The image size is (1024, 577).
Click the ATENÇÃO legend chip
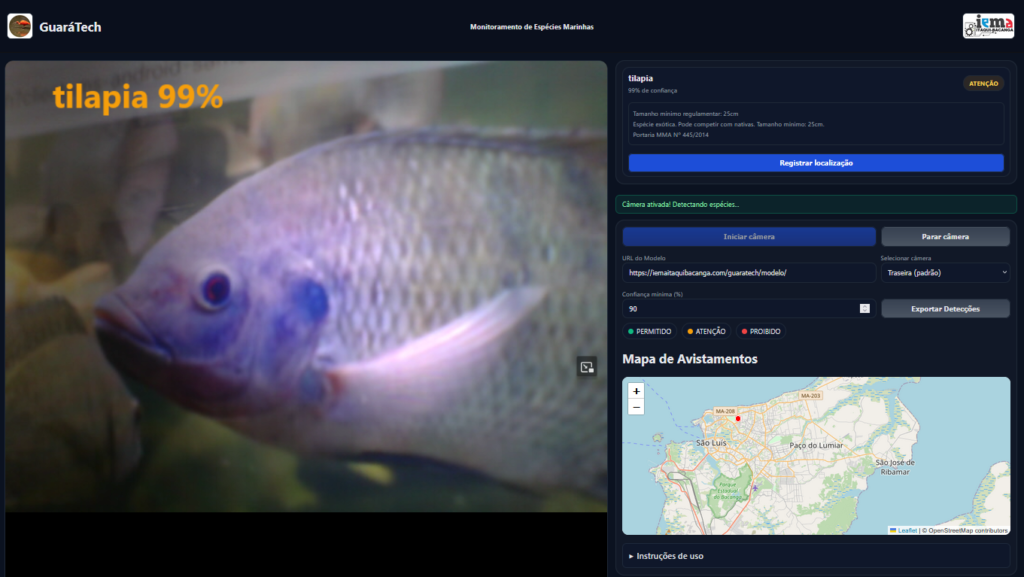(706, 331)
